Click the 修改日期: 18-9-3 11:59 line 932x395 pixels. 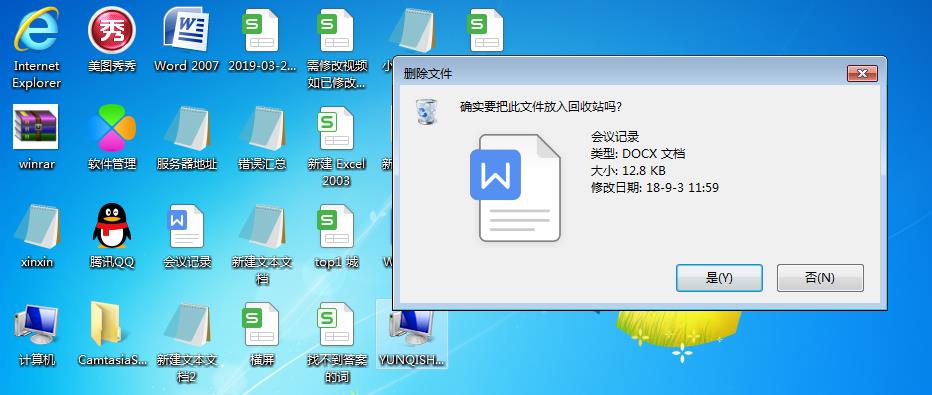point(654,188)
